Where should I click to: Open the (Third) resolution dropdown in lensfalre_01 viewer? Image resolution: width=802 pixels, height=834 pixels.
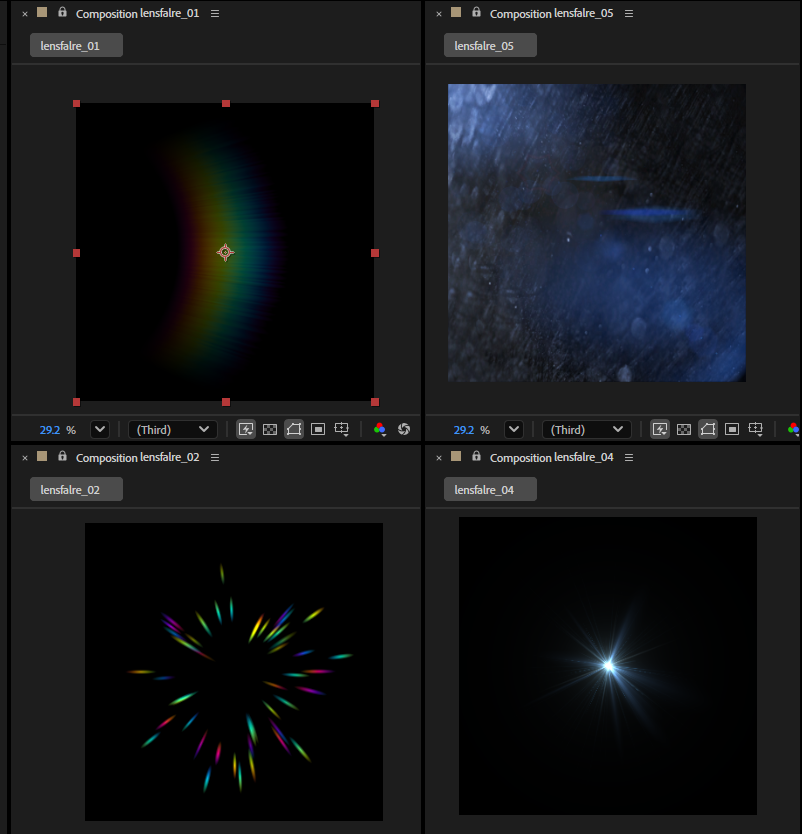173,429
